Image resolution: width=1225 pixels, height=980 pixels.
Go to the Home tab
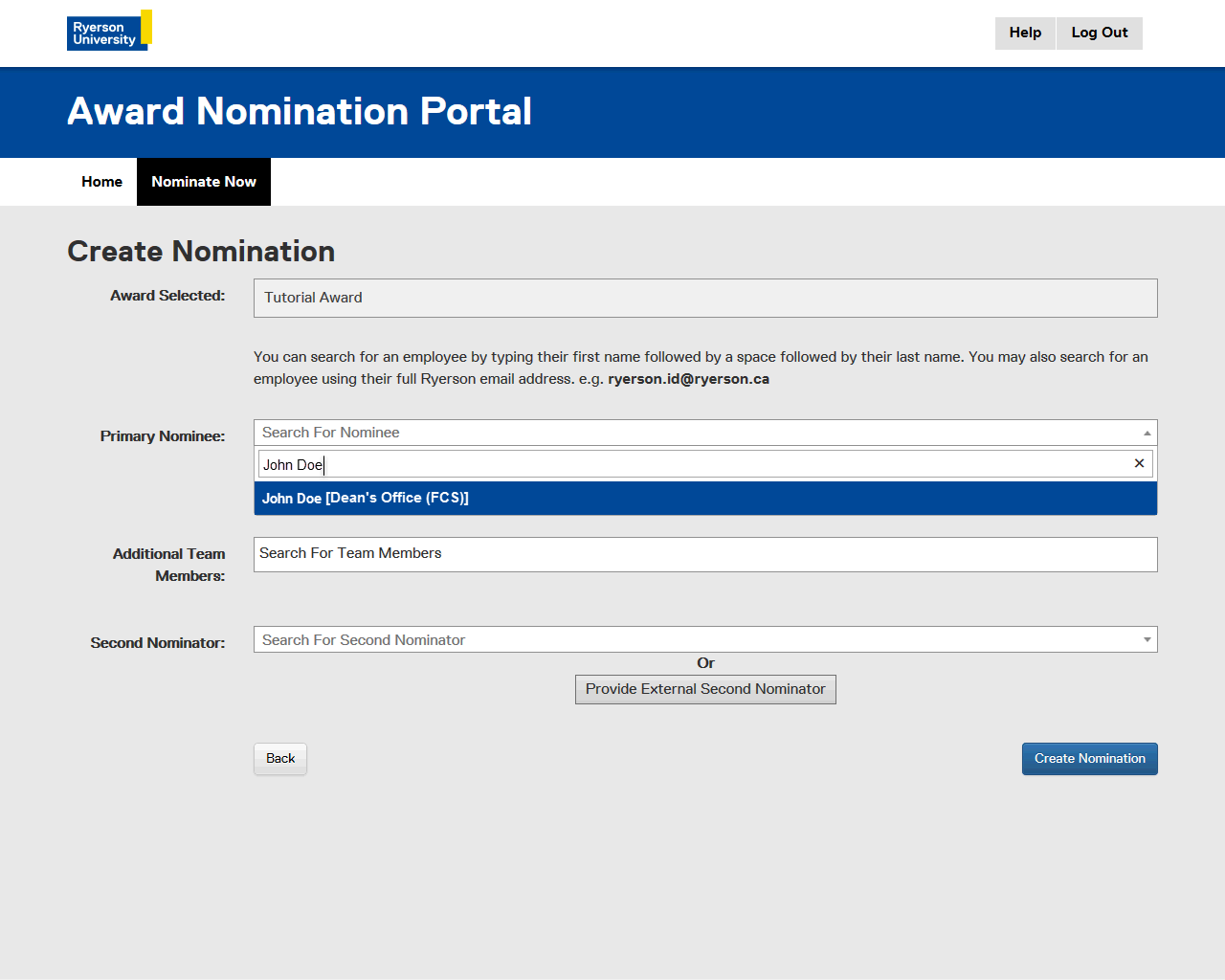click(x=101, y=182)
